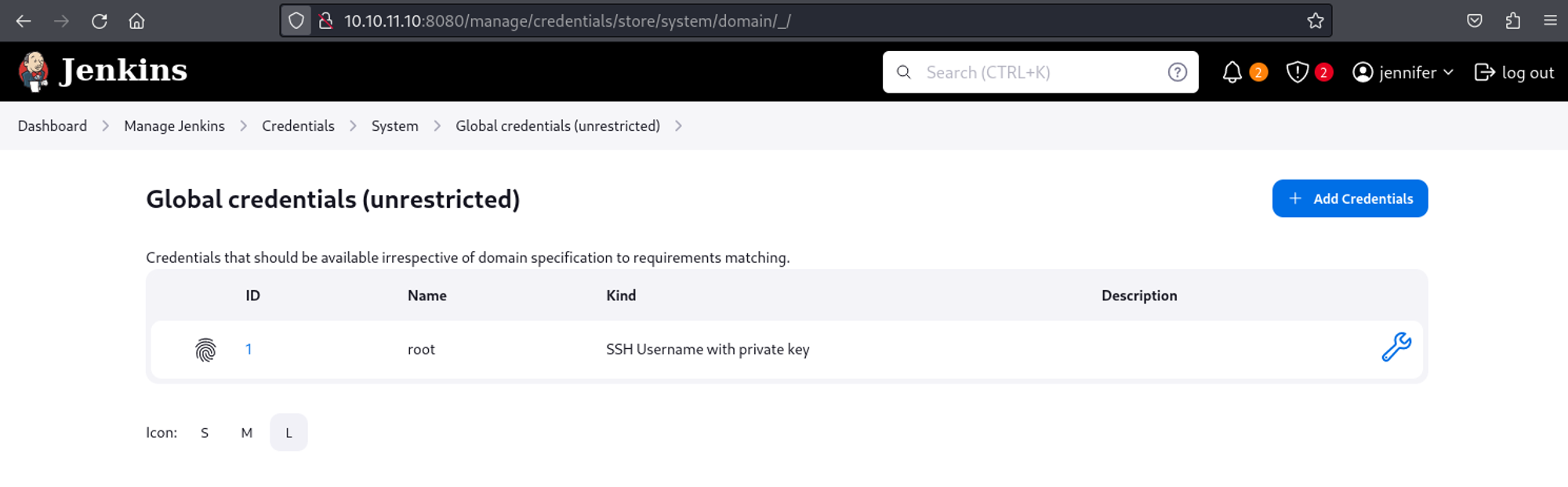Select small icon size S
Screen dimensions: 1568x487
click(x=205, y=433)
